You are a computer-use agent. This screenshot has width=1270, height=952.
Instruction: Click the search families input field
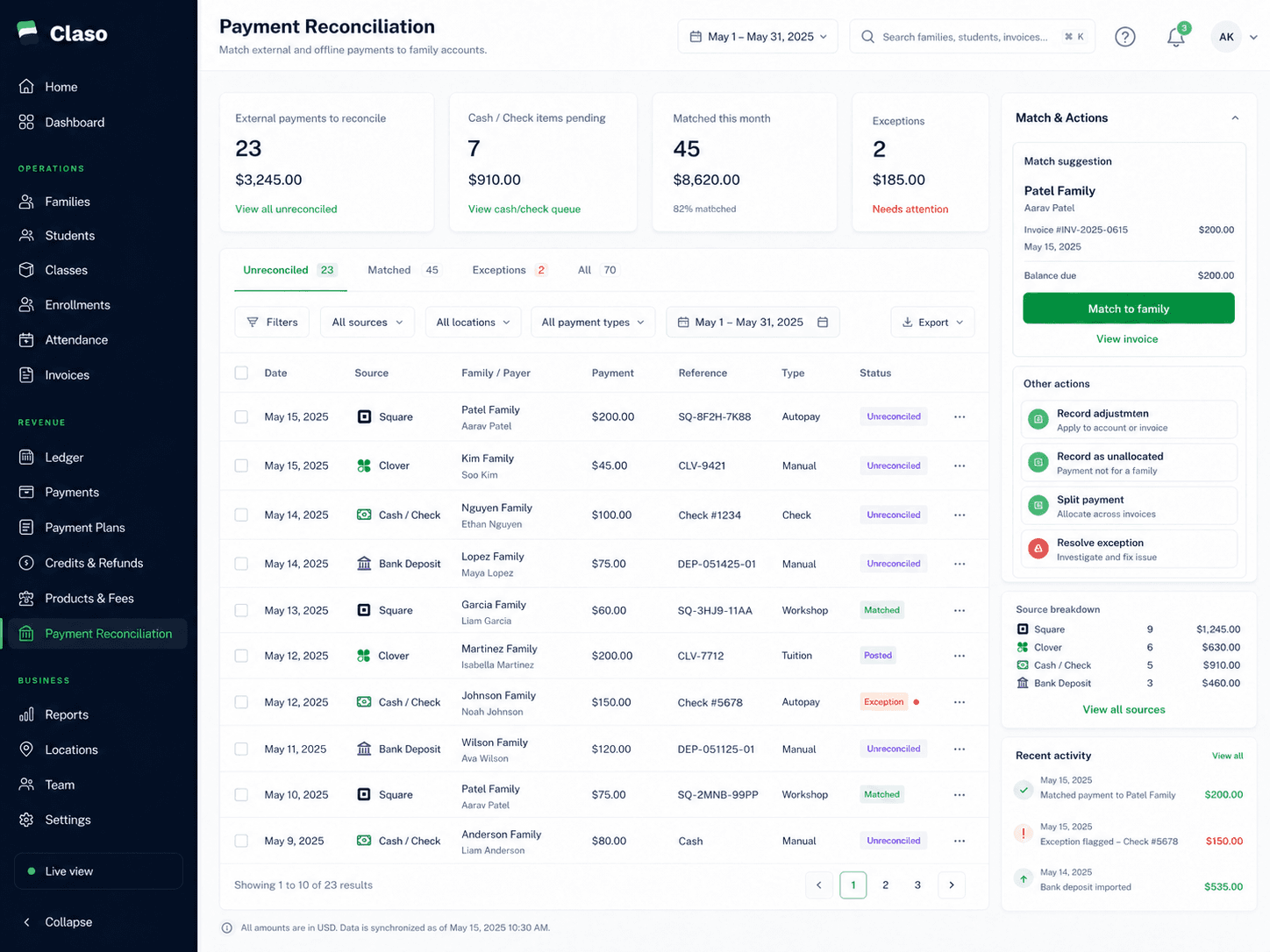click(972, 37)
